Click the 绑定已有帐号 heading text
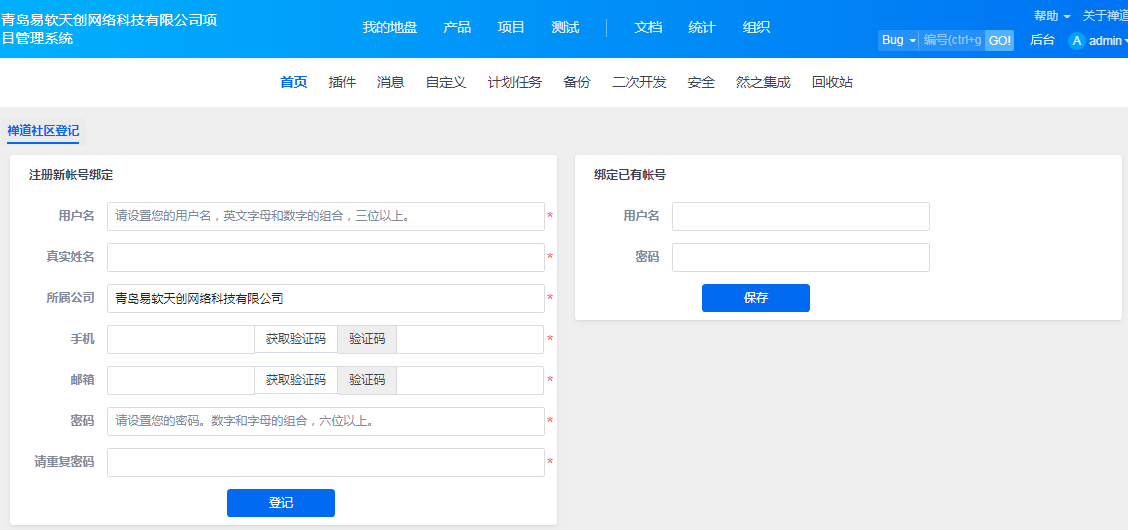1128x530 pixels. pos(629,175)
